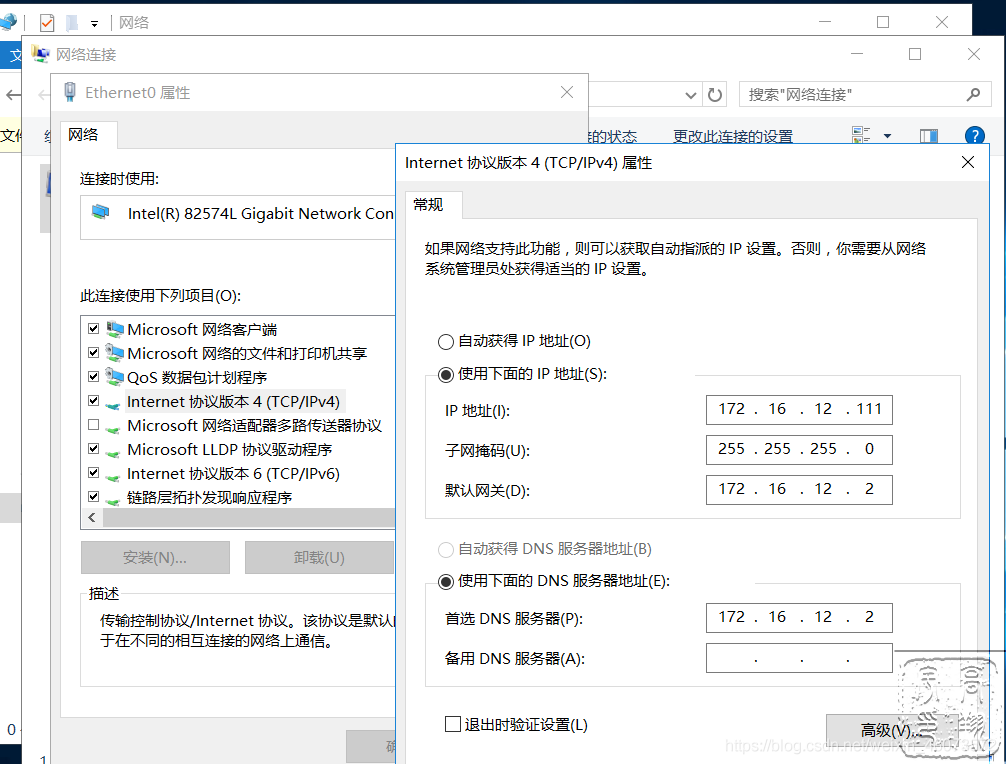Uncheck Internet 协议版本 4 (TCP/IPv4) checkbox
Viewport: 1006px width, 764px height.
94,400
